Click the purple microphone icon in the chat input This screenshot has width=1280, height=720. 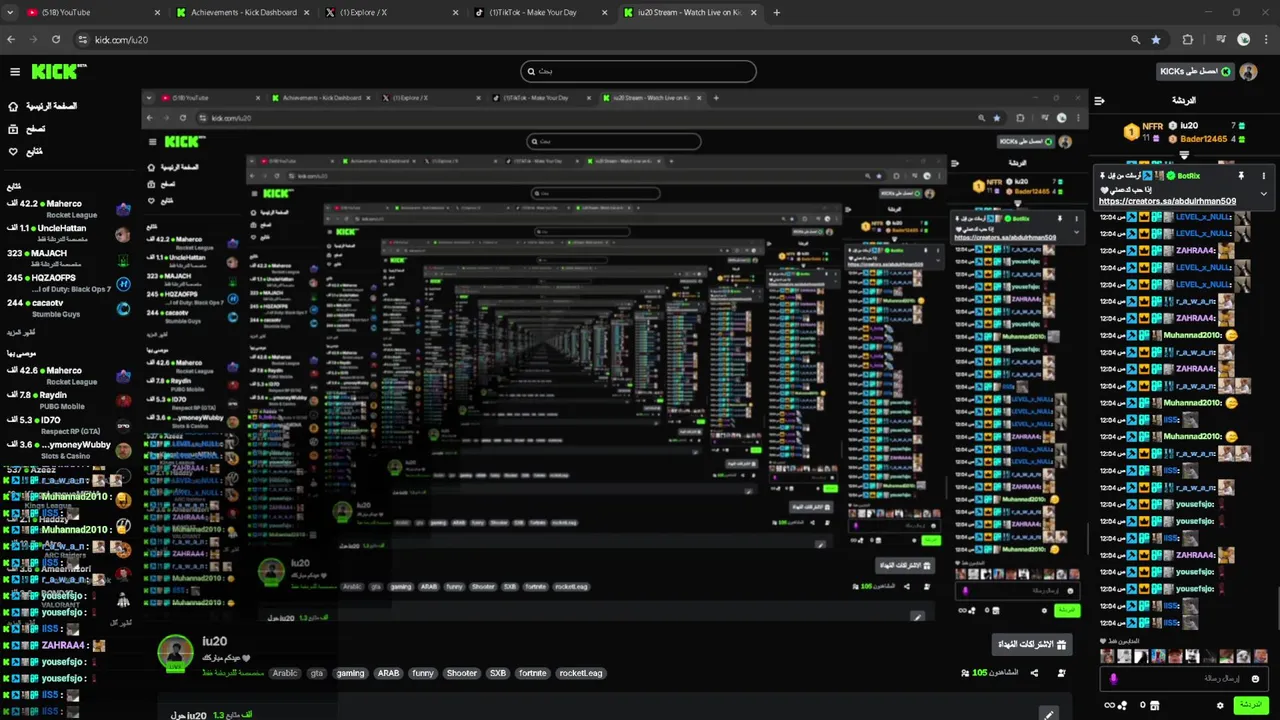[1114, 679]
